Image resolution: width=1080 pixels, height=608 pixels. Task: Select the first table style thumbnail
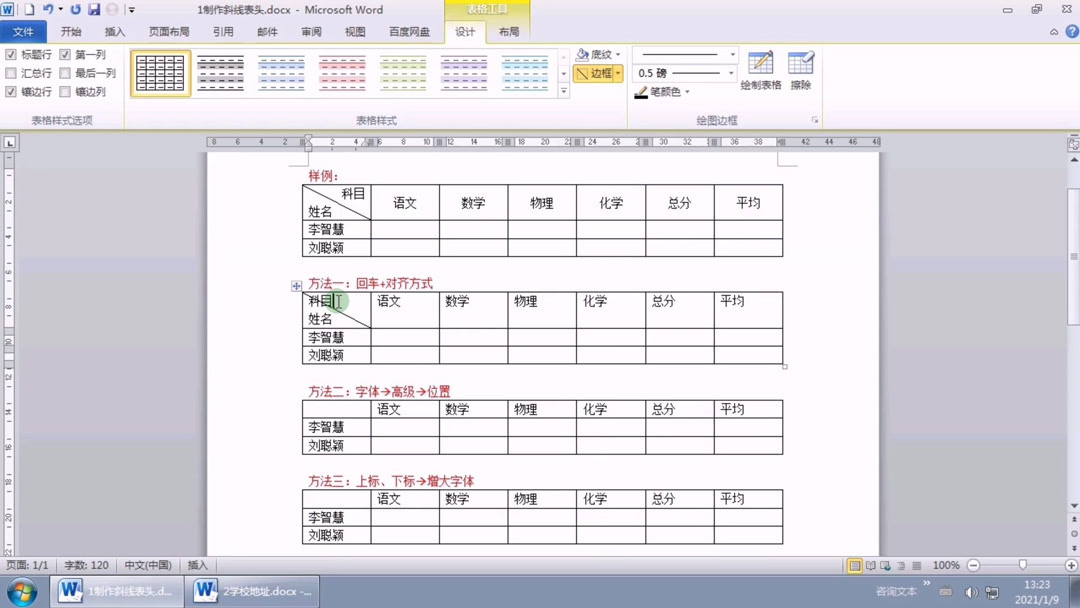[x=159, y=72]
